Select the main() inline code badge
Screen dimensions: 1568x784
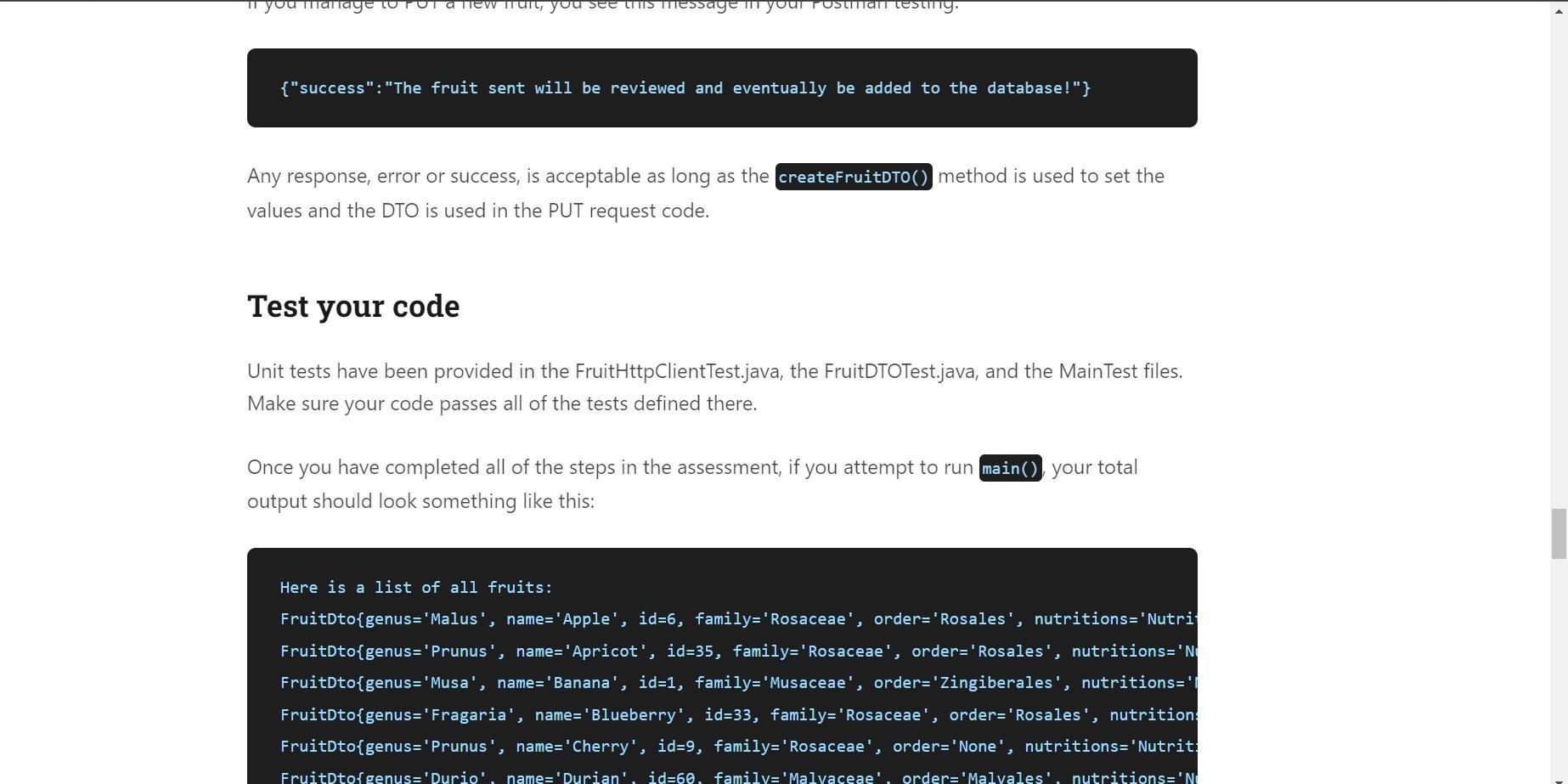pyautogui.click(x=1009, y=468)
